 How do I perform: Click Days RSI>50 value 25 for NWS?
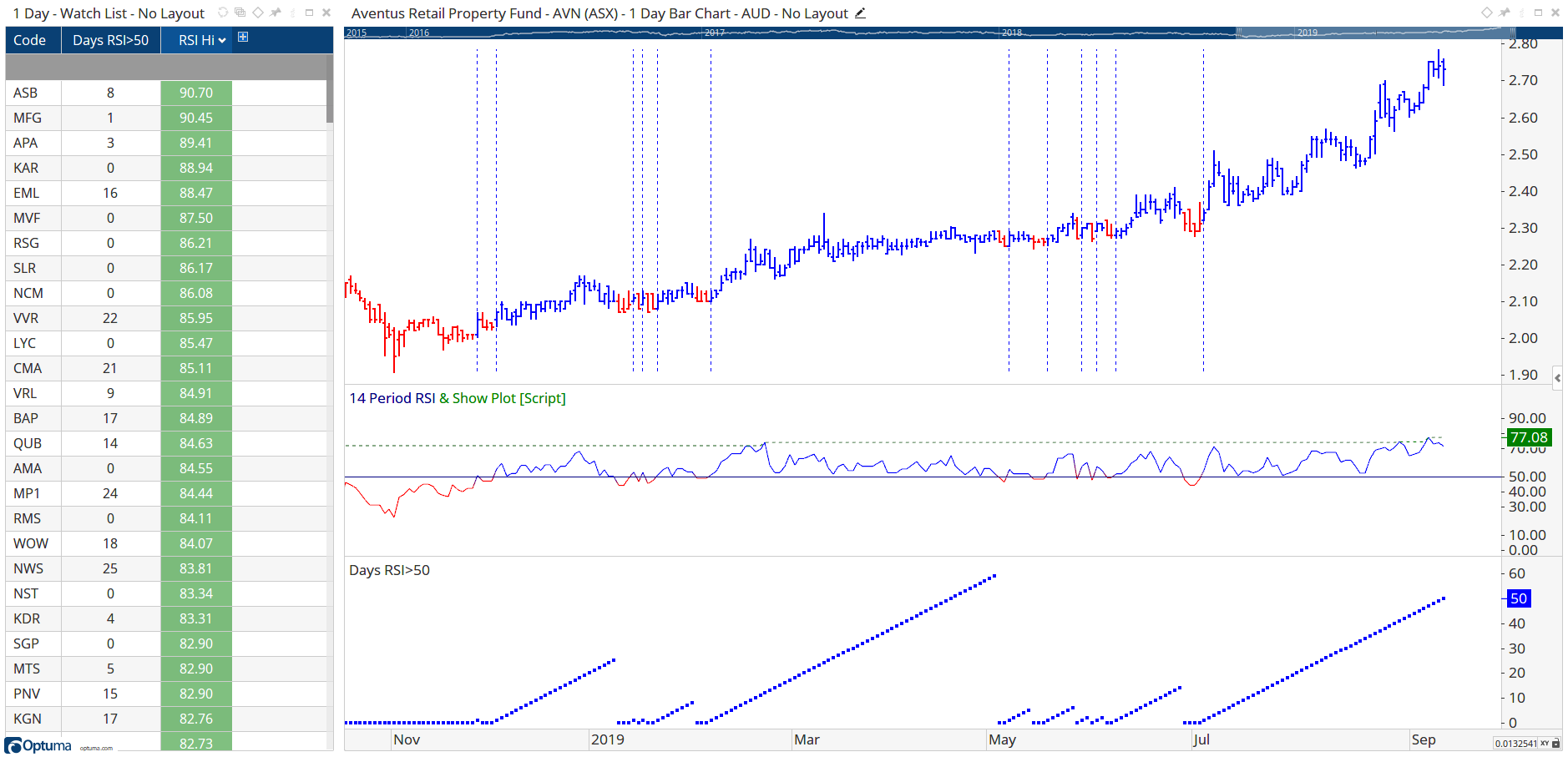110,568
